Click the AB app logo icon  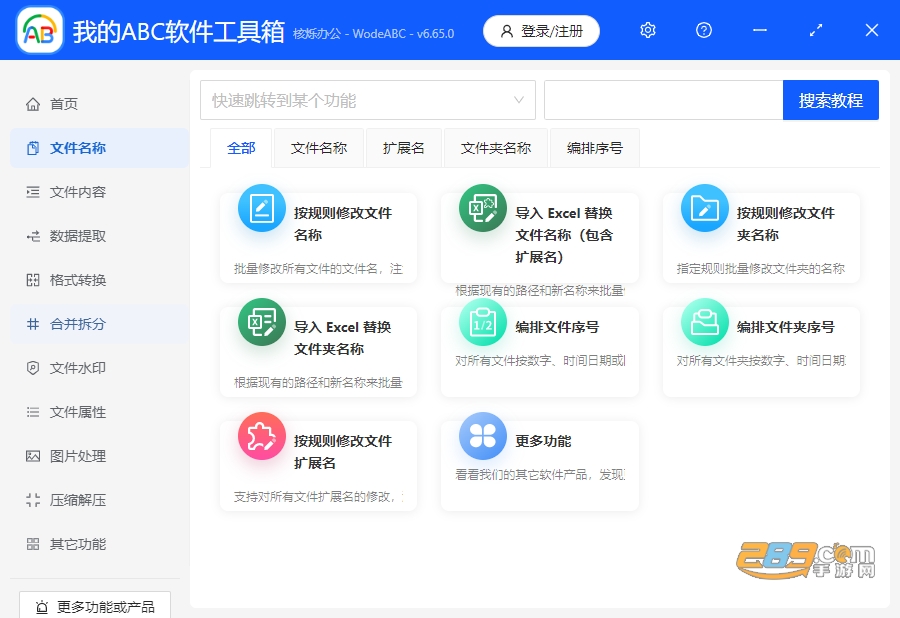click(40, 30)
